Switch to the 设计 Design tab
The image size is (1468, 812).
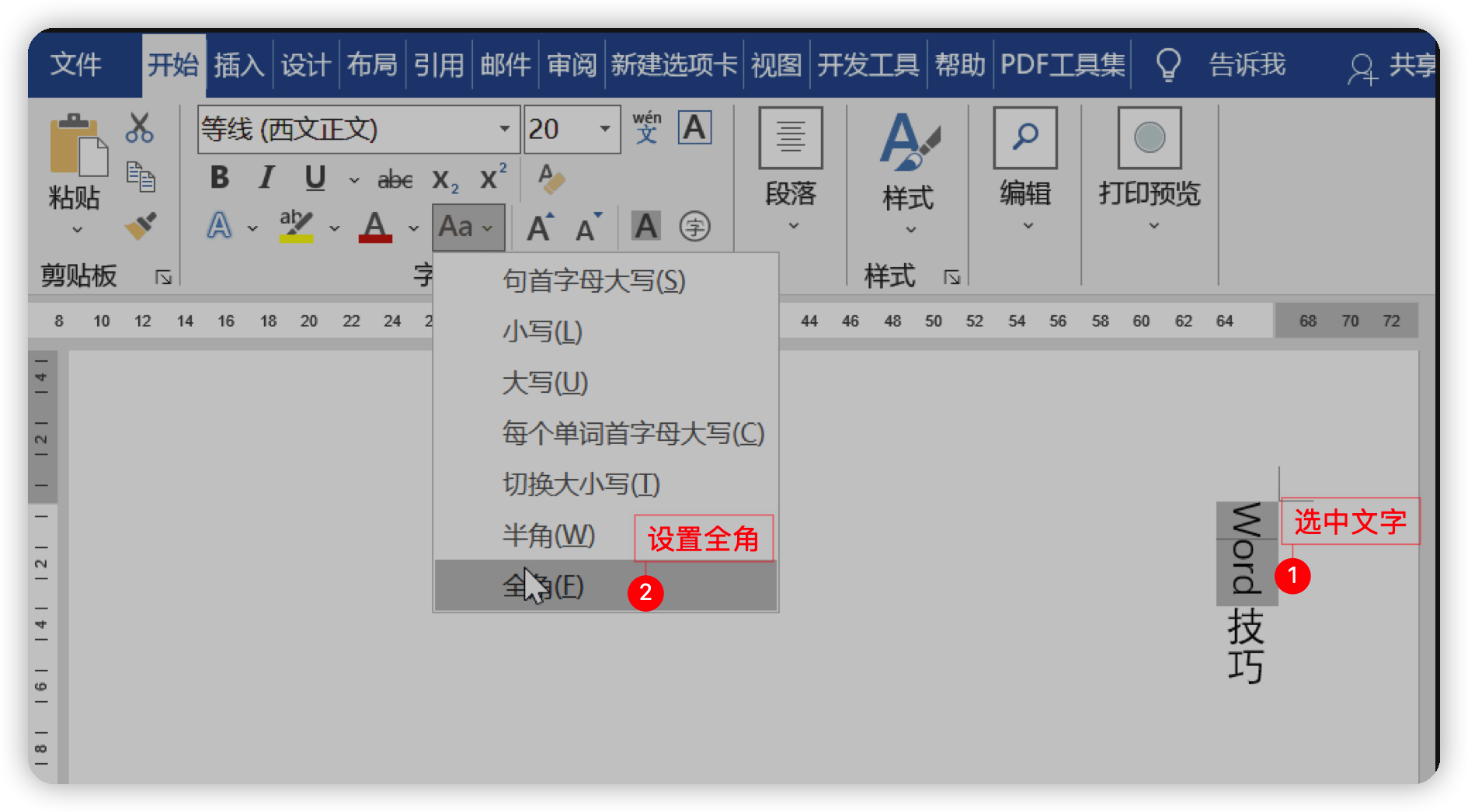tap(306, 64)
